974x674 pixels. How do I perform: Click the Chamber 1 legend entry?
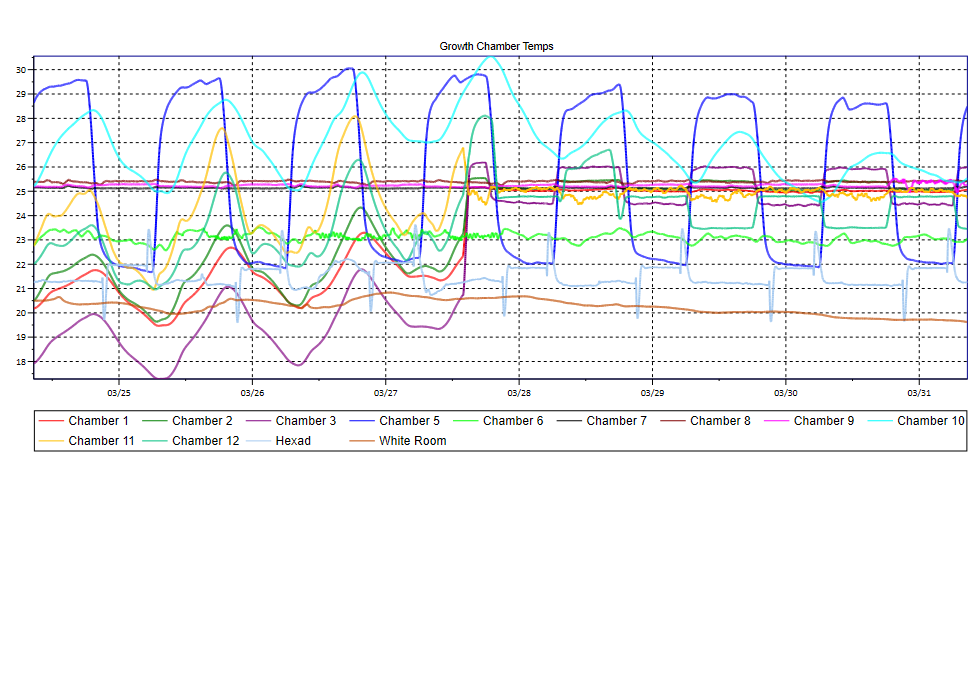click(98, 421)
